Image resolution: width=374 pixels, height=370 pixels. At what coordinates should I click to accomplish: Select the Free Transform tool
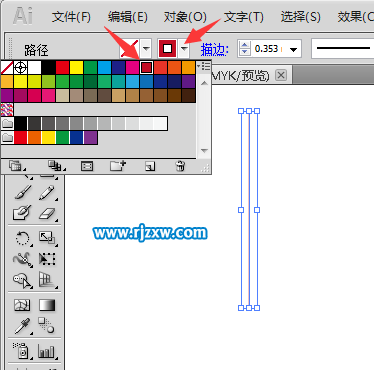(x=47, y=259)
